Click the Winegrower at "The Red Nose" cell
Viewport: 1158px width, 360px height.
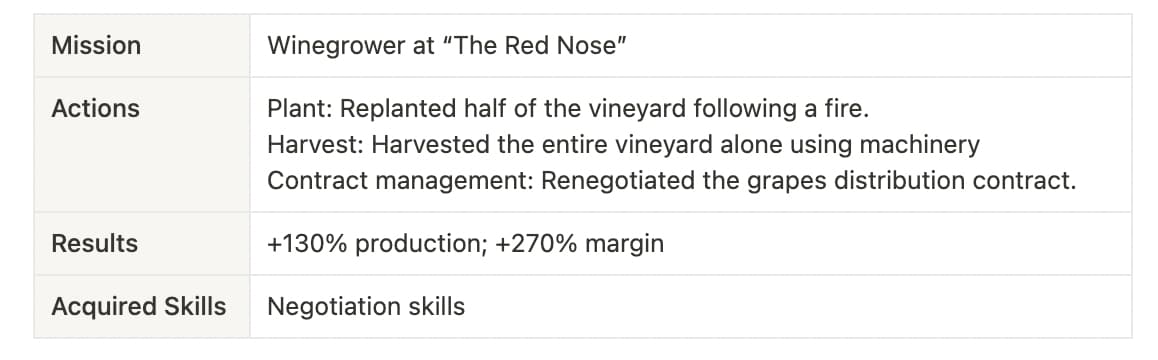691,46
